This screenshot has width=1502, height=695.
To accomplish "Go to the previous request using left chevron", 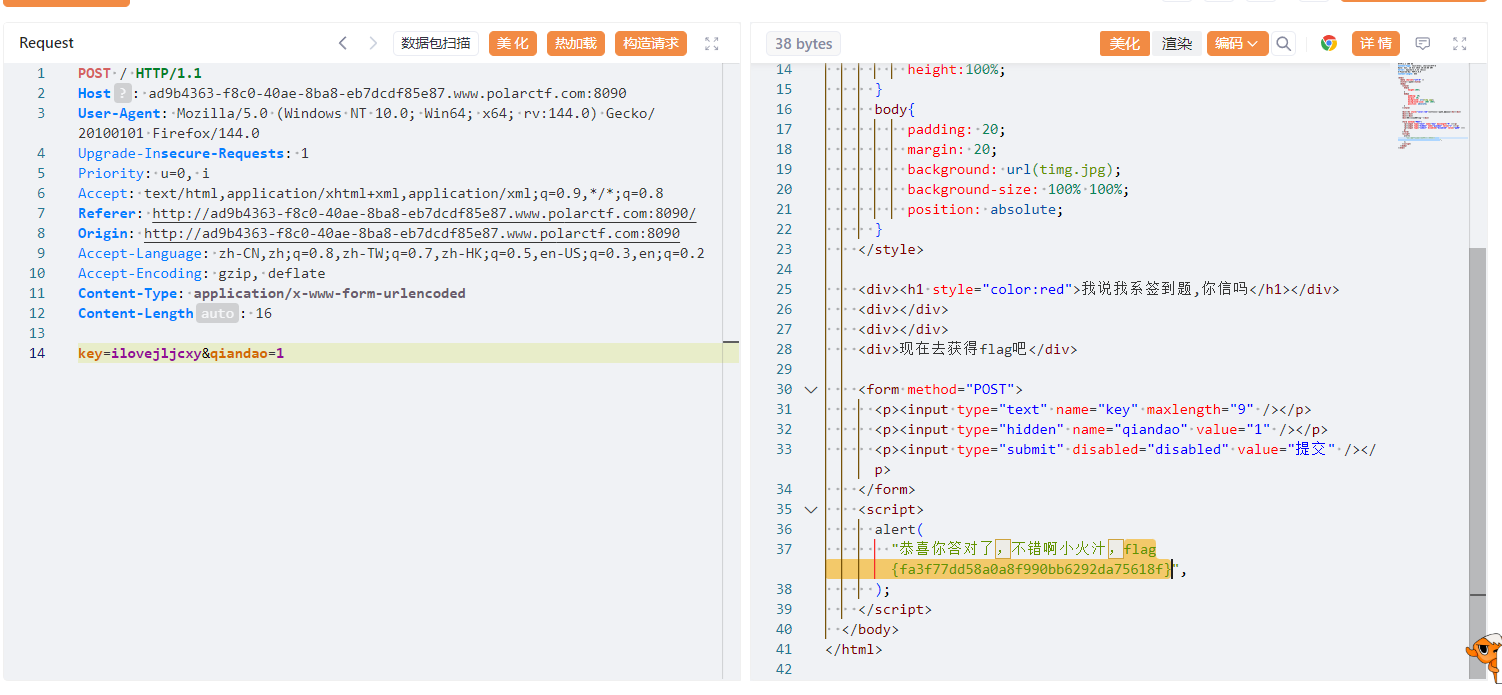I will (x=343, y=43).
